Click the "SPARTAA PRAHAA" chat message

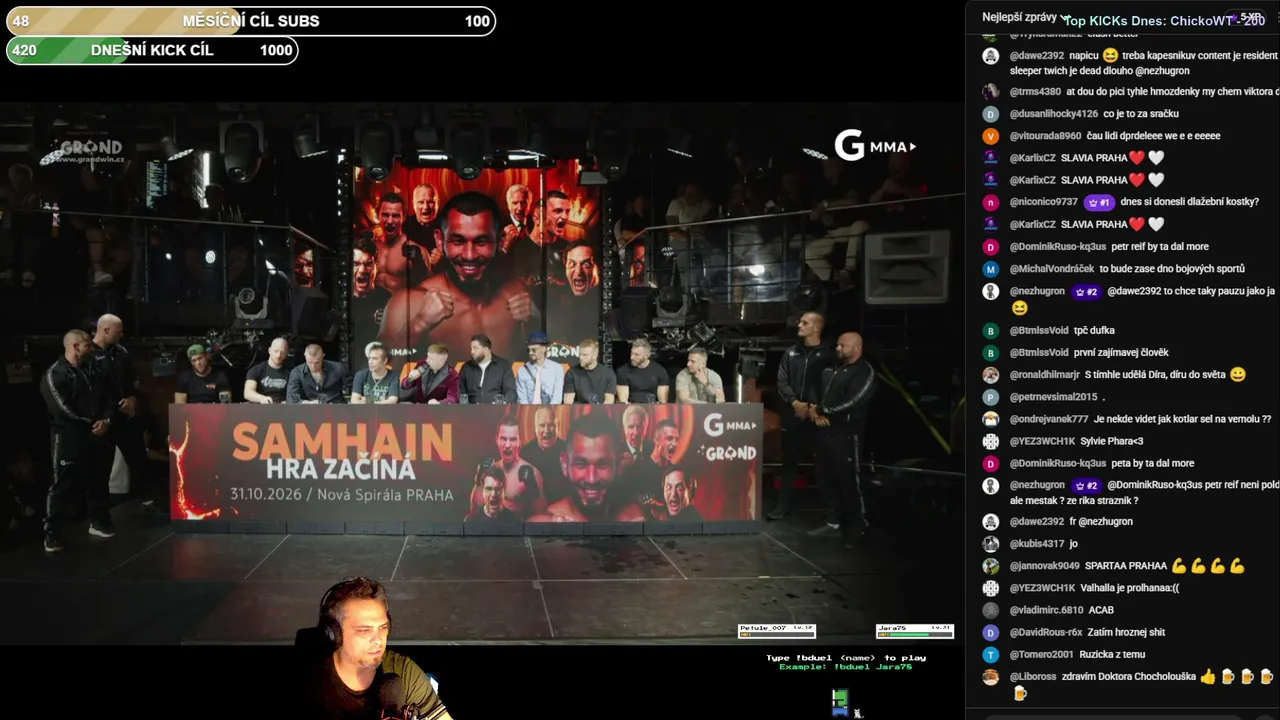pos(1126,566)
